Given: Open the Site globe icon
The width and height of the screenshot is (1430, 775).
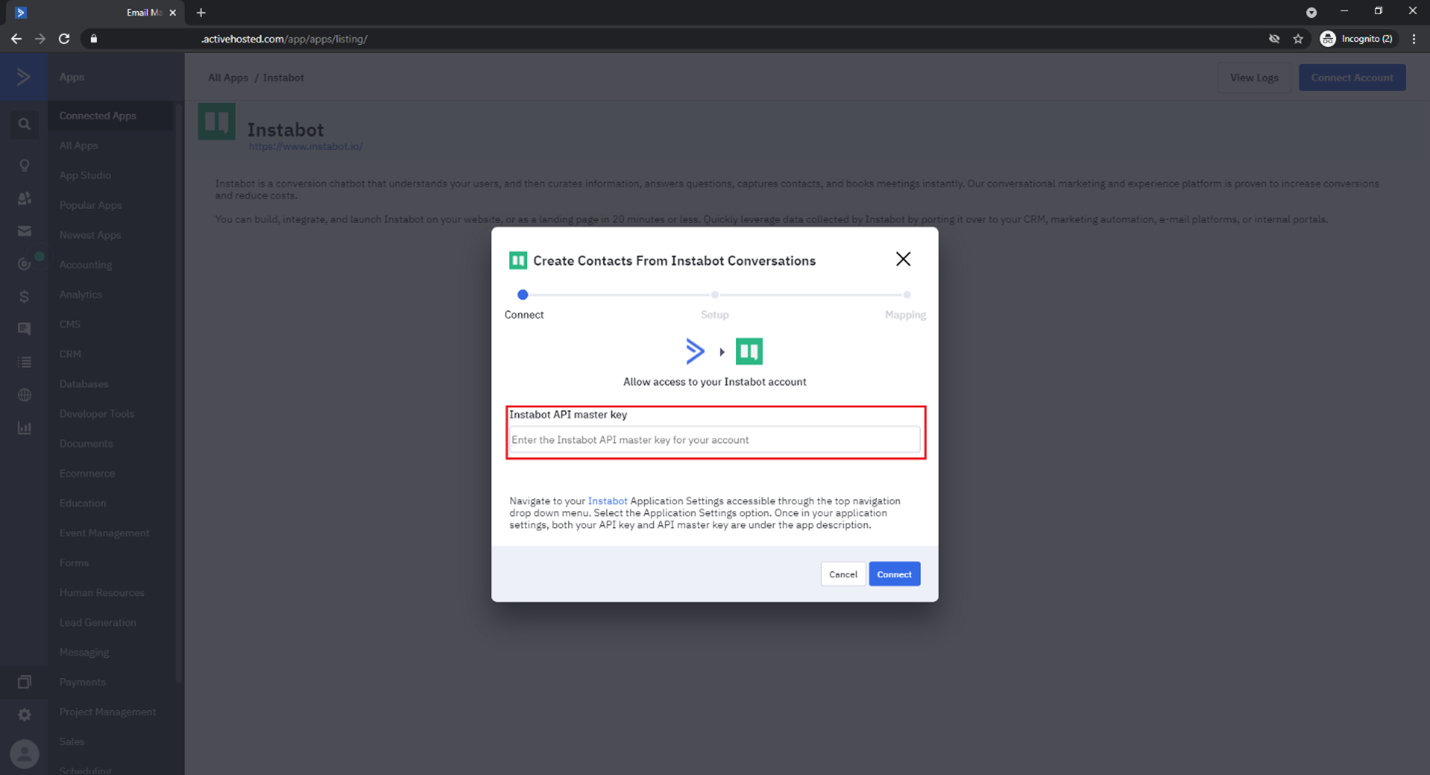Looking at the screenshot, I should [24, 395].
